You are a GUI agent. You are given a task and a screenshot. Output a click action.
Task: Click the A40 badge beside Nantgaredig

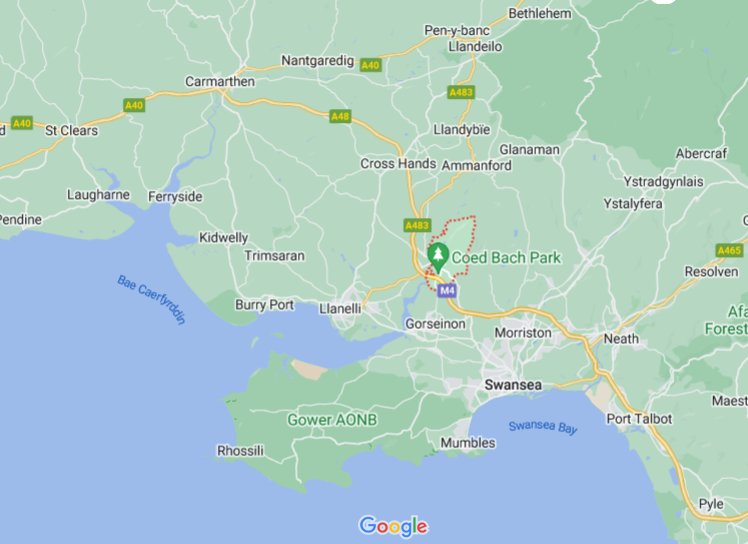(371, 65)
